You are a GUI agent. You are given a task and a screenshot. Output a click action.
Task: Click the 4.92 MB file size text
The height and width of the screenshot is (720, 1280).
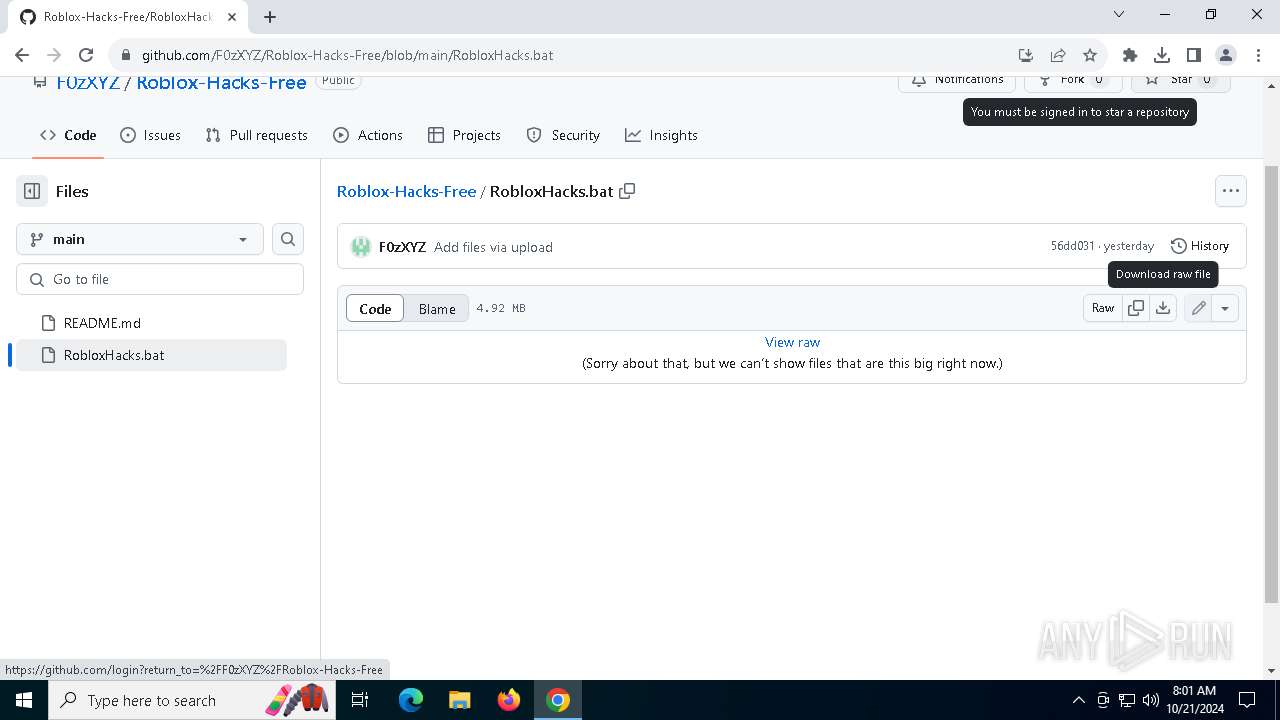coord(501,308)
